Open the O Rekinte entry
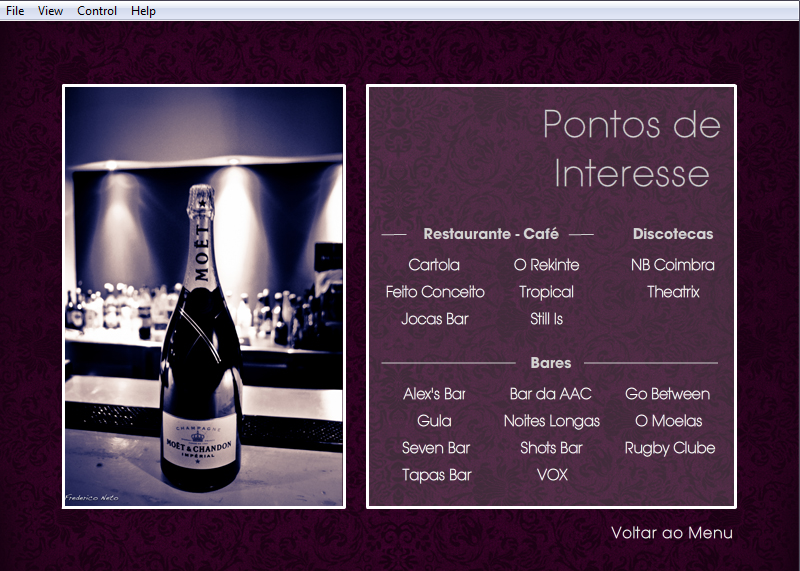The image size is (800, 571). click(546, 265)
